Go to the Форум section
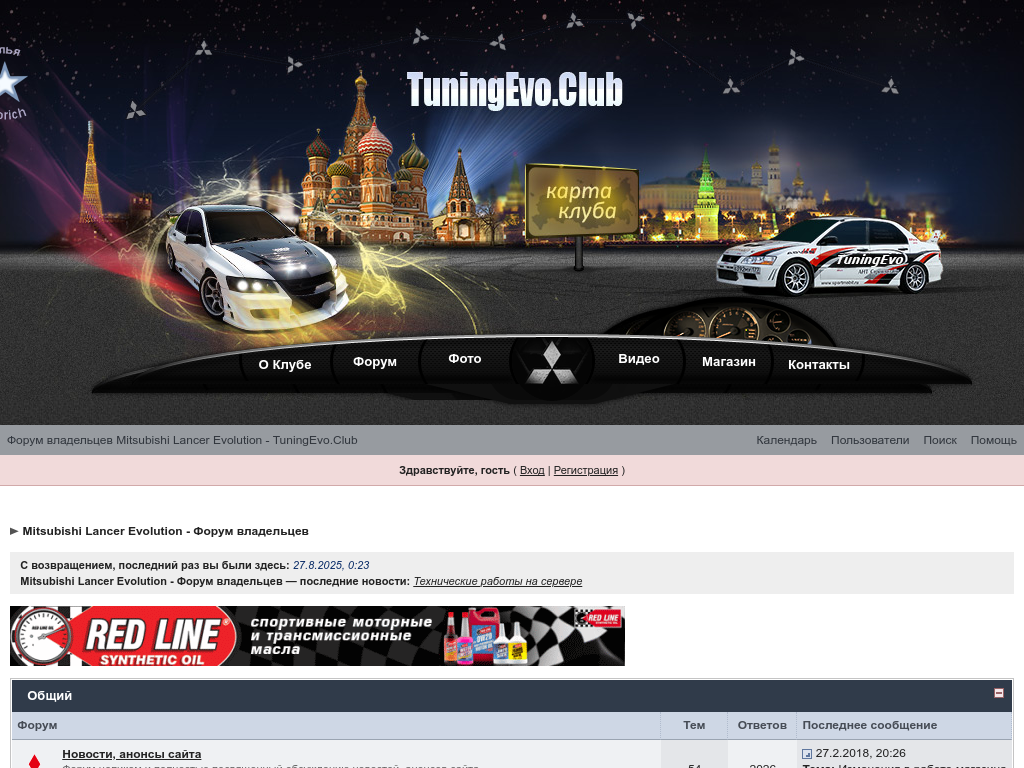The width and height of the screenshot is (1024, 768). tap(375, 362)
